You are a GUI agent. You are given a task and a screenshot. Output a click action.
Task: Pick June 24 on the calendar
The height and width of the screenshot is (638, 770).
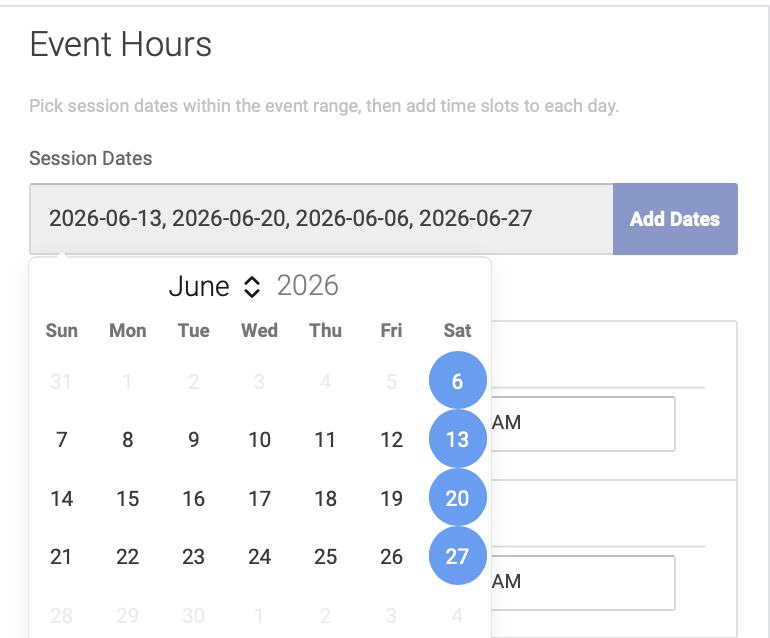pos(259,556)
